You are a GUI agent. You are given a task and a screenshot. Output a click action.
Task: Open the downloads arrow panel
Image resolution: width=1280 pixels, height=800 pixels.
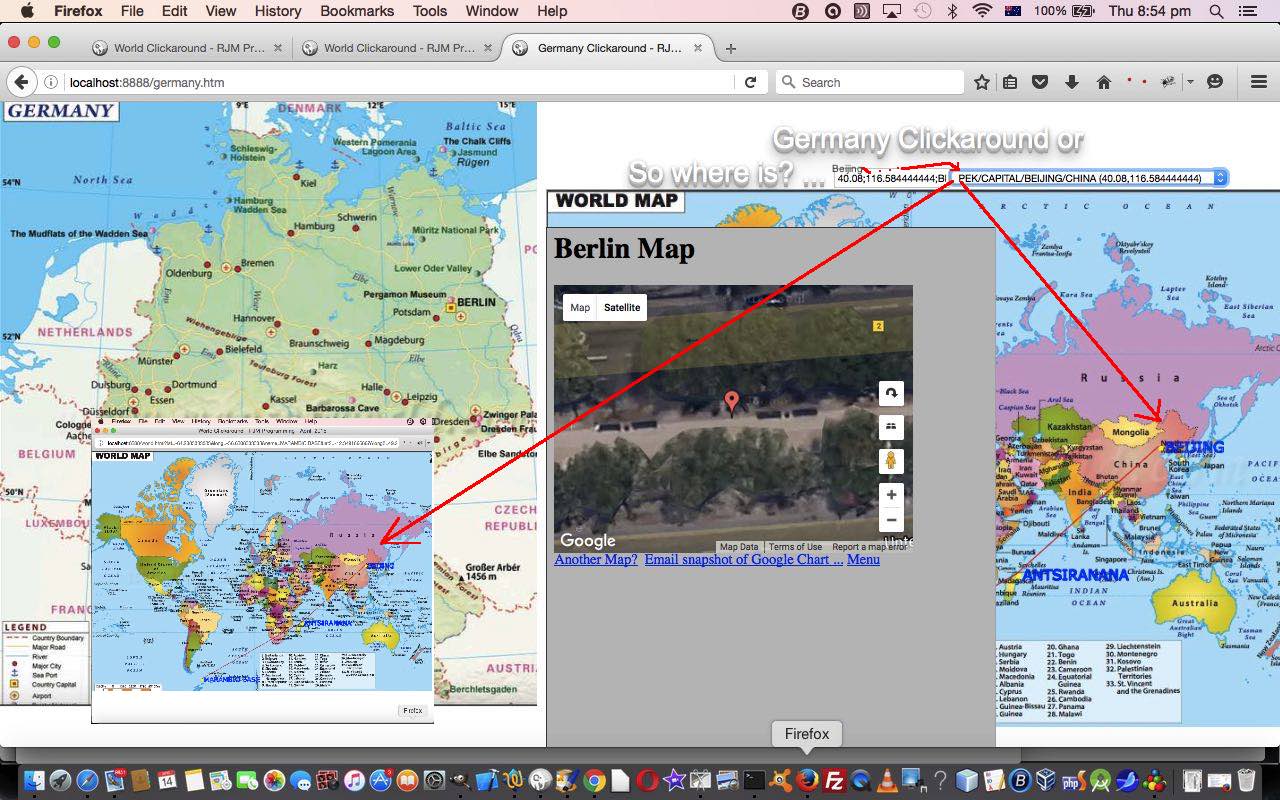coord(1072,82)
